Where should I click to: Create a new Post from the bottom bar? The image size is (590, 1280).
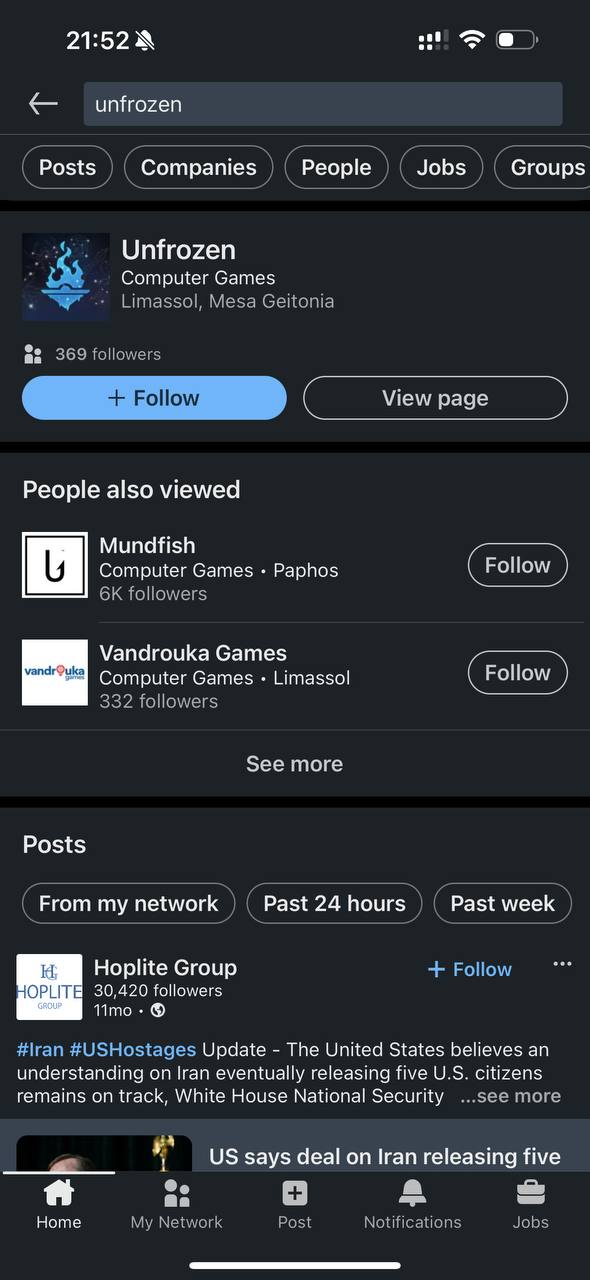[295, 1204]
